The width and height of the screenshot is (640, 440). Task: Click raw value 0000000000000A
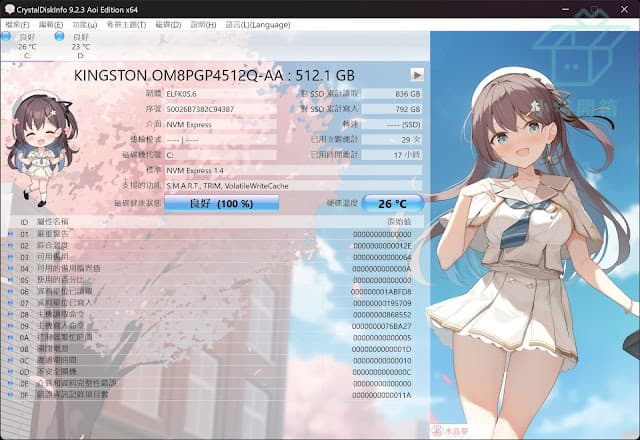click(382, 269)
